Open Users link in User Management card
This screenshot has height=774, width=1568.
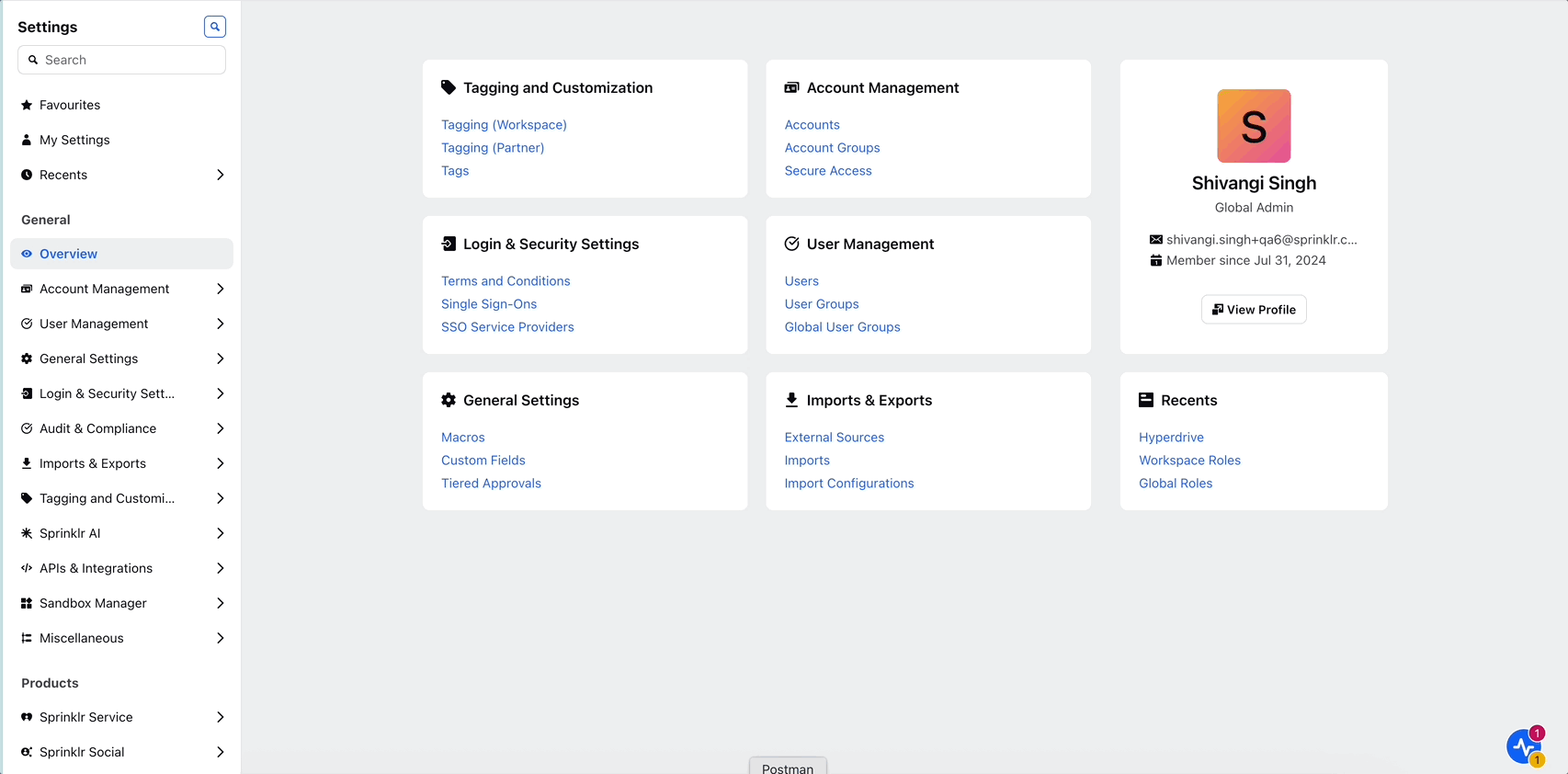(801, 281)
